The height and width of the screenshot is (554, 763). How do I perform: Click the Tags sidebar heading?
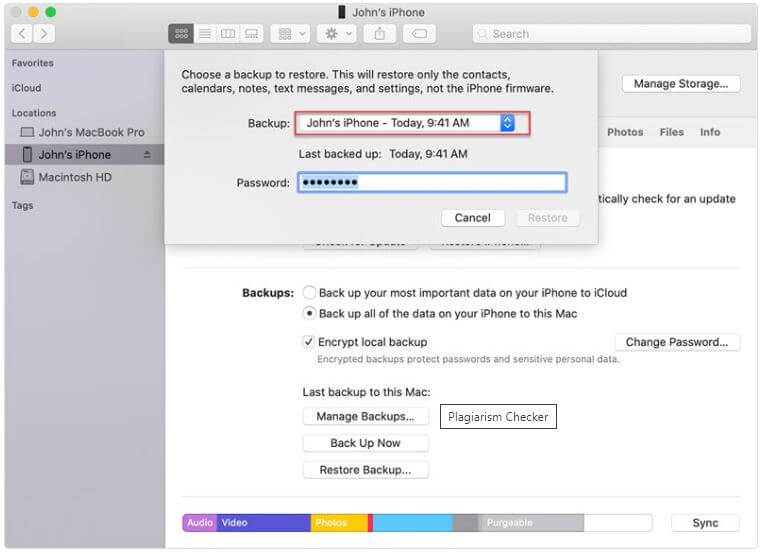(x=22, y=205)
